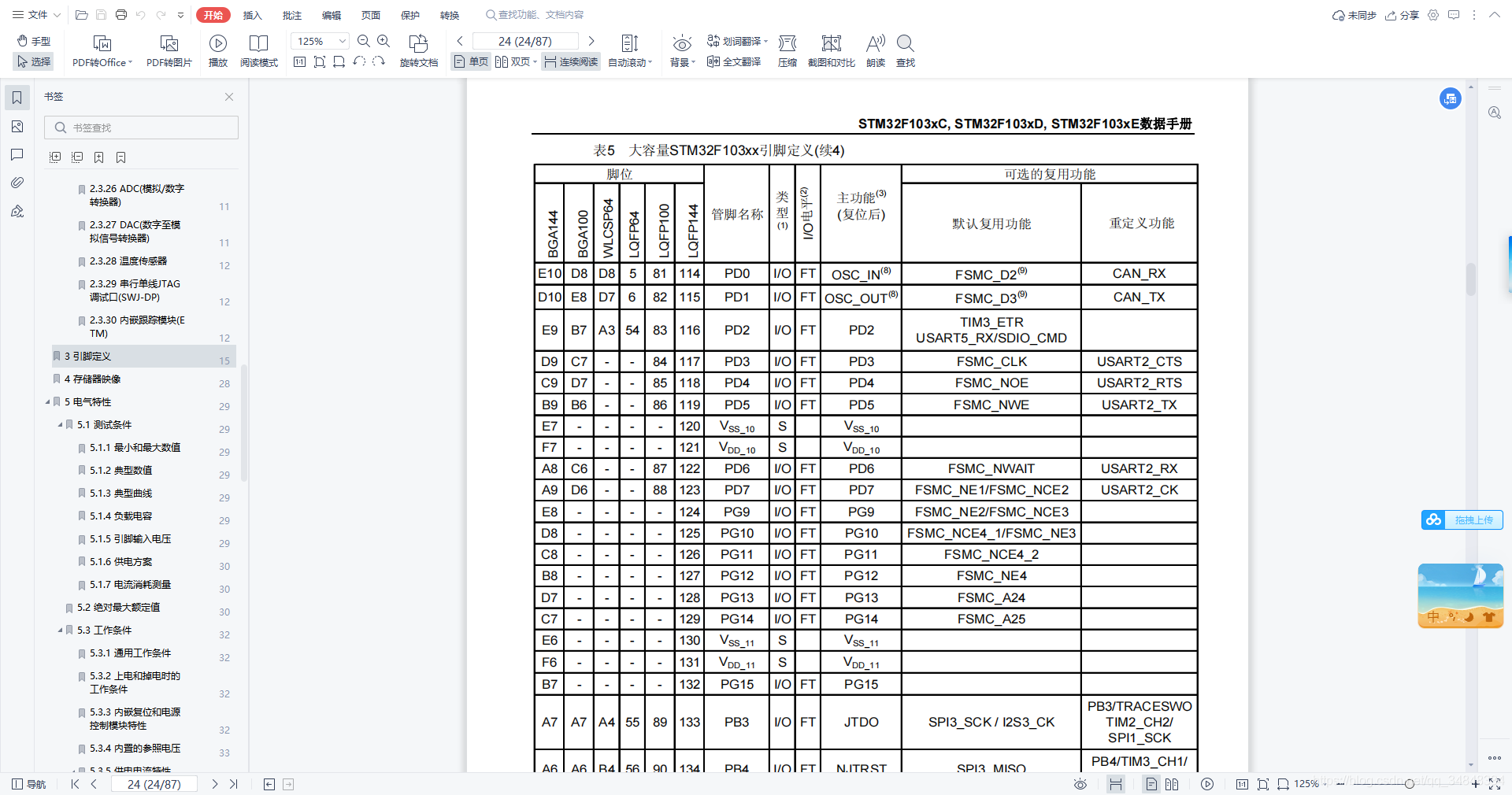Image resolution: width=1512 pixels, height=795 pixels.
Task: Switch to 阅读模式 reading mode
Action: click(259, 51)
